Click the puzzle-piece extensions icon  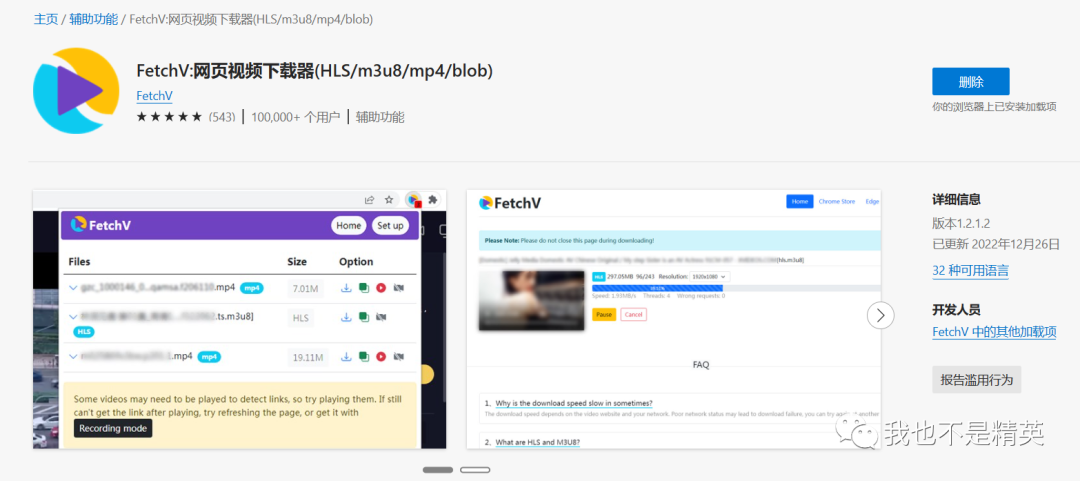point(433,199)
